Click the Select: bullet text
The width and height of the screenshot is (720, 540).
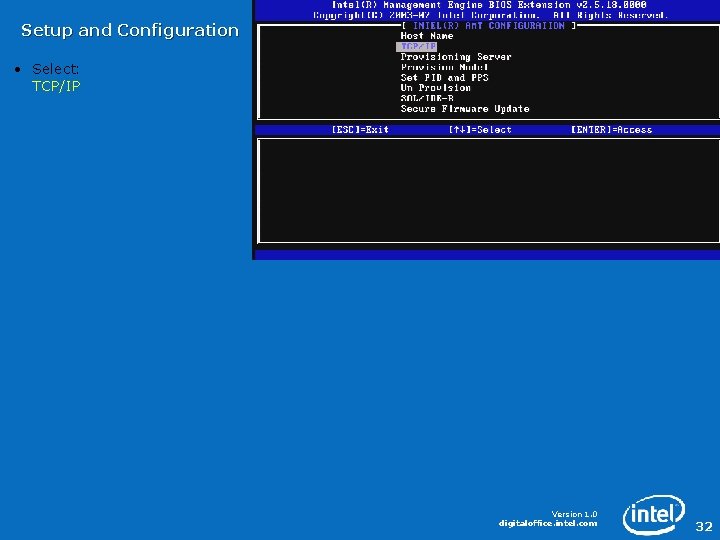[55, 69]
